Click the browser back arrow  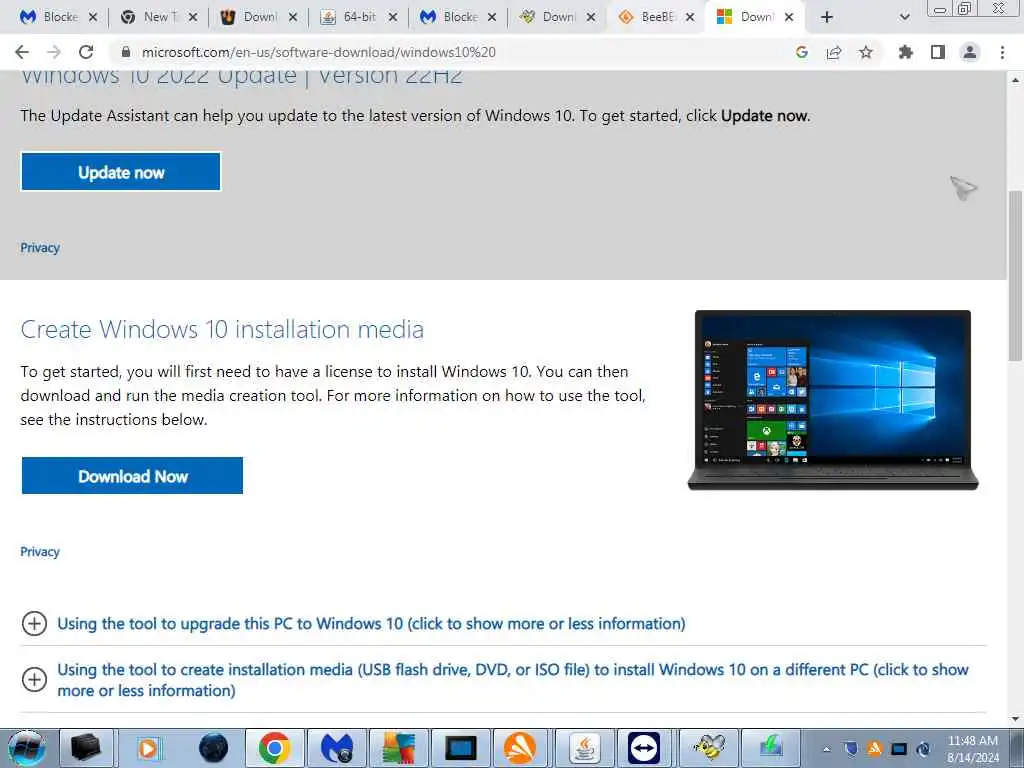coord(22,52)
